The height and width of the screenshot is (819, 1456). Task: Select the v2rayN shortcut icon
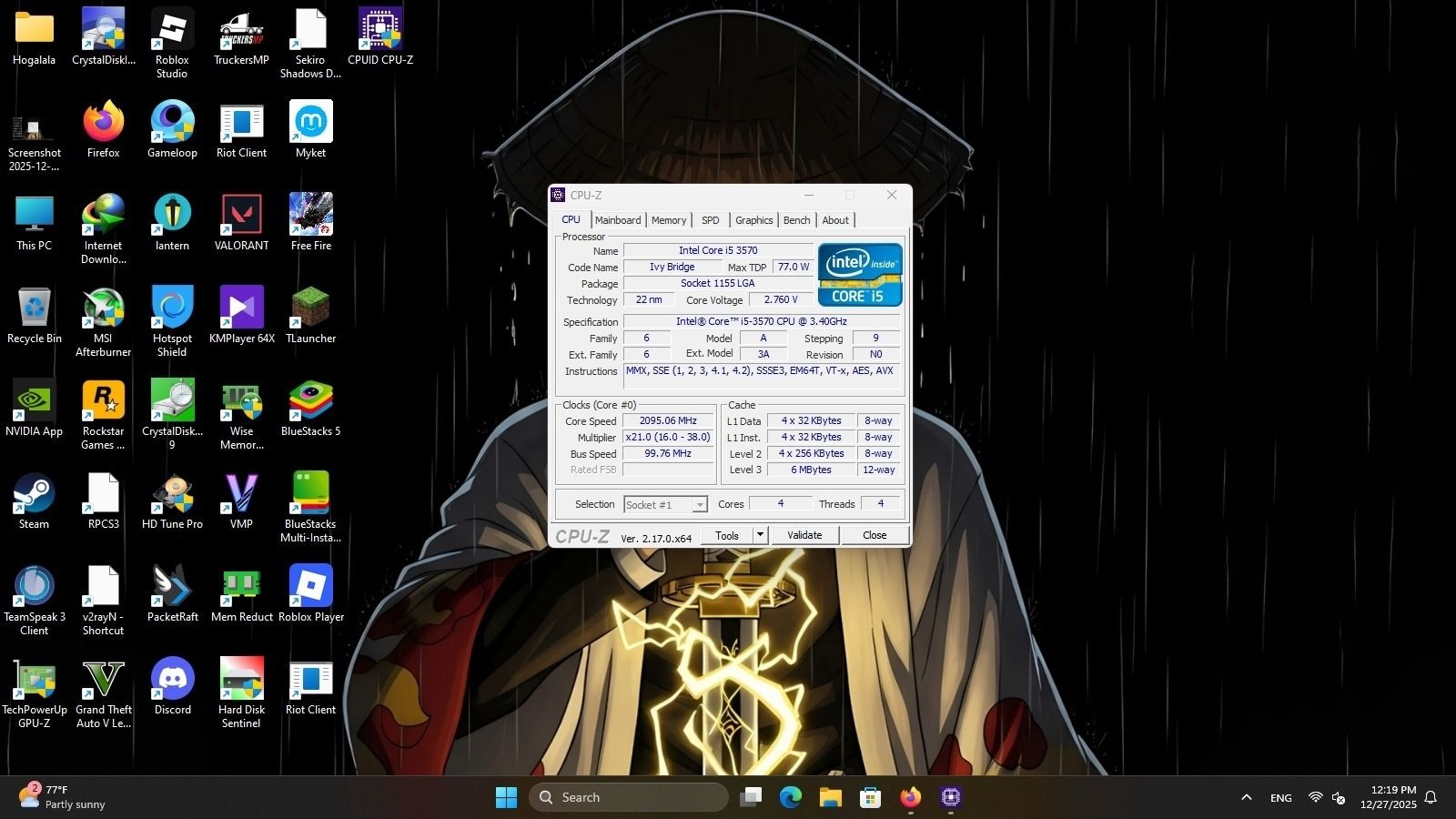103,600
